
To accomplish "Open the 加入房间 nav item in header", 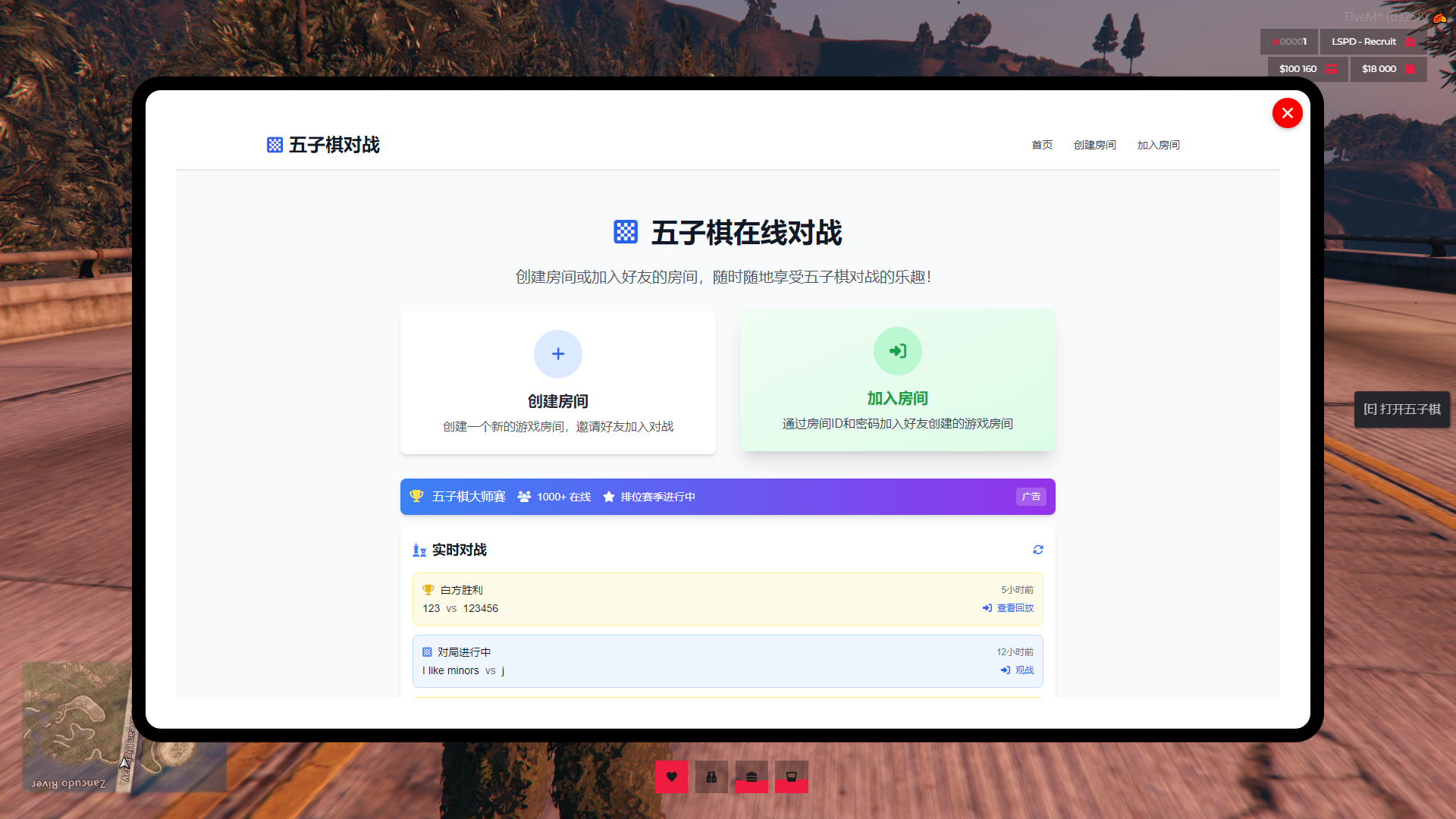I will [1158, 145].
